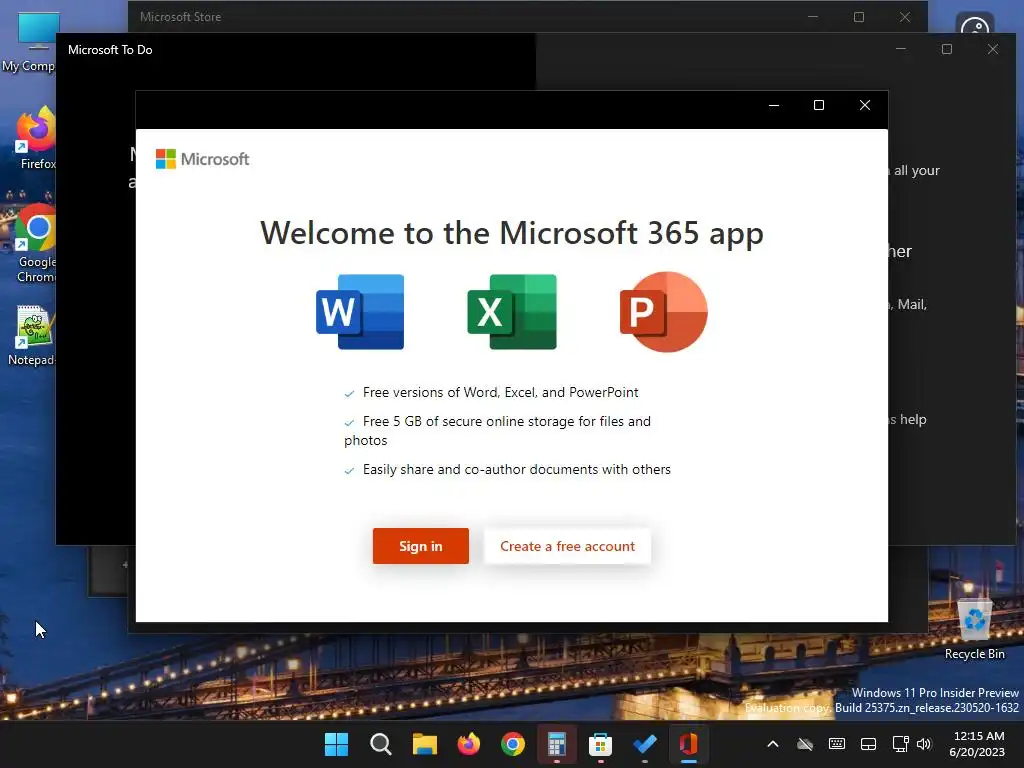The image size is (1024, 768).
Task: Launch Google Chrome from the taskbar
Action: [513, 744]
